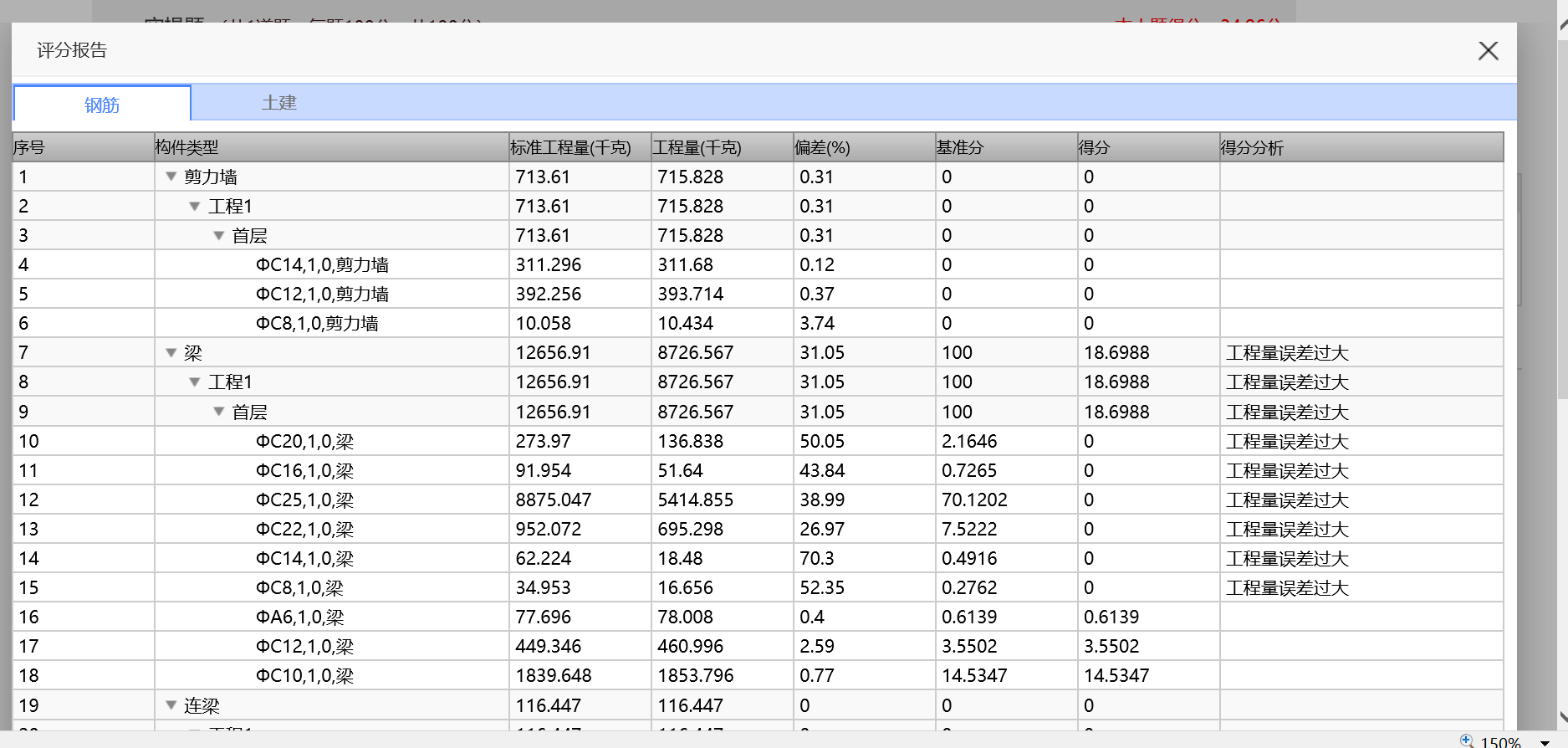Screen dimensions: 1568x748
Task: Select the ΦC25,1,0,梁 row
Action: point(758,500)
